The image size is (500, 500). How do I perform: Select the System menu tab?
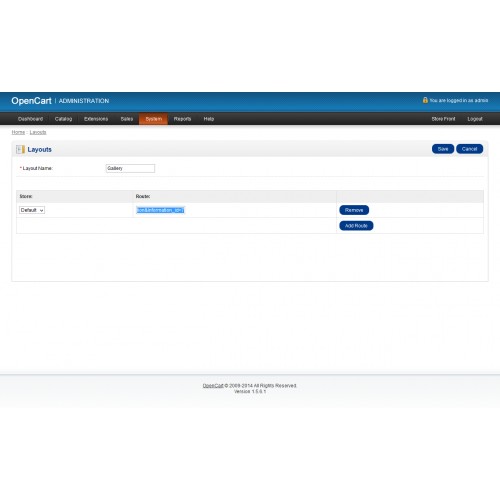click(x=153, y=119)
